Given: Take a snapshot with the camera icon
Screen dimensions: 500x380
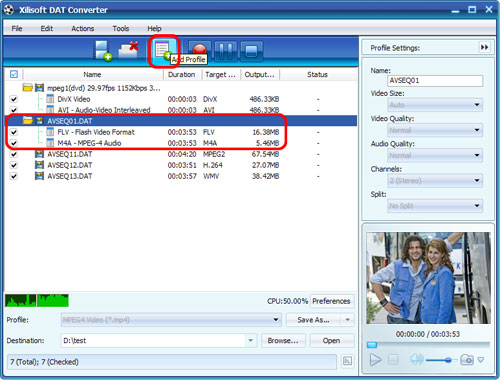Looking at the screenshot, I should point(467,360).
